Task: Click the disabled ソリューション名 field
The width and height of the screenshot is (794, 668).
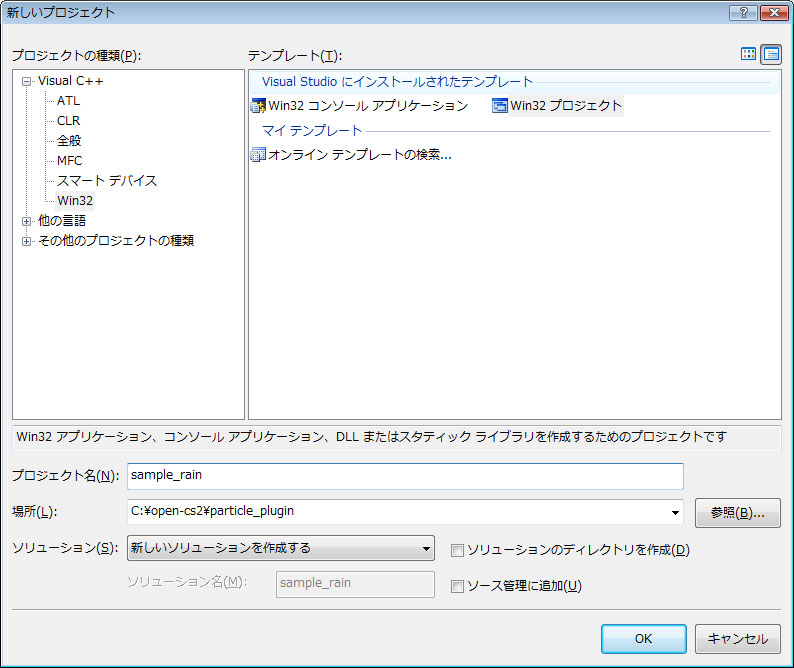Action: [x=355, y=584]
